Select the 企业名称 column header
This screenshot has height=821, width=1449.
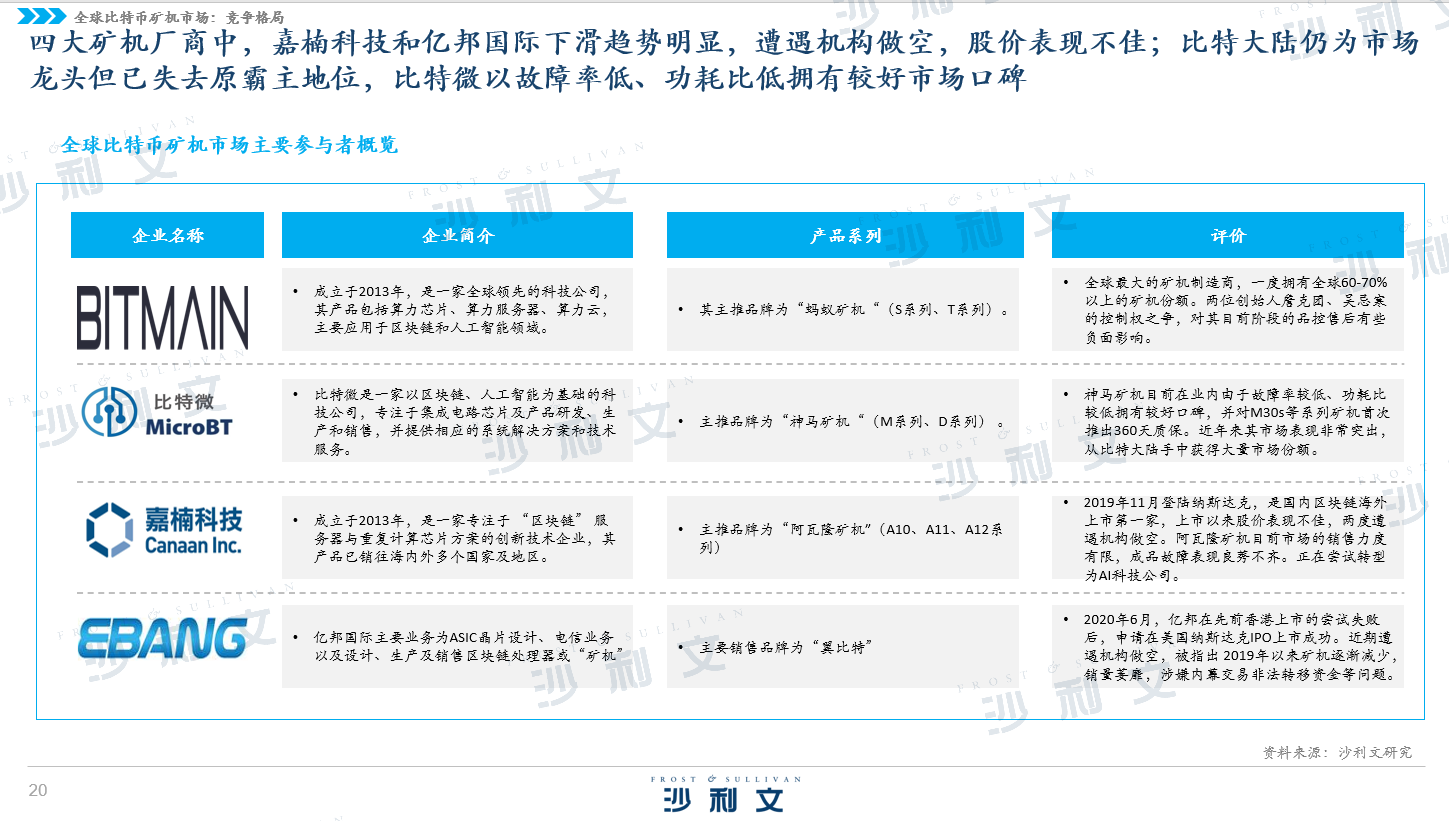pyautogui.click(x=167, y=235)
